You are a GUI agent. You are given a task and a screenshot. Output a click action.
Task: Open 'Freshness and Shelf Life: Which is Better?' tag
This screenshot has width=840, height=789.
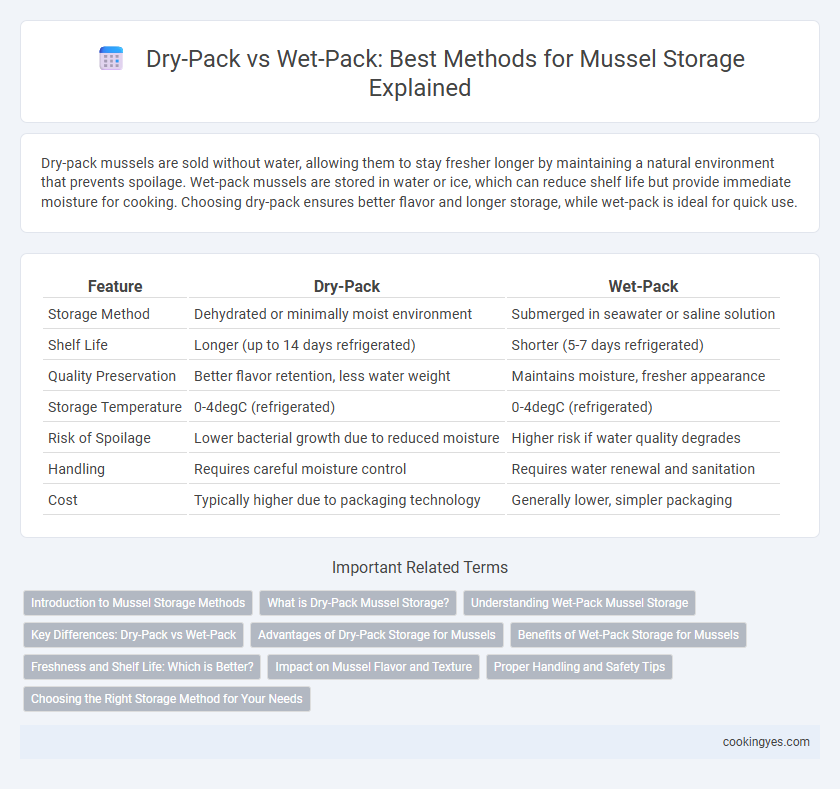[142, 667]
